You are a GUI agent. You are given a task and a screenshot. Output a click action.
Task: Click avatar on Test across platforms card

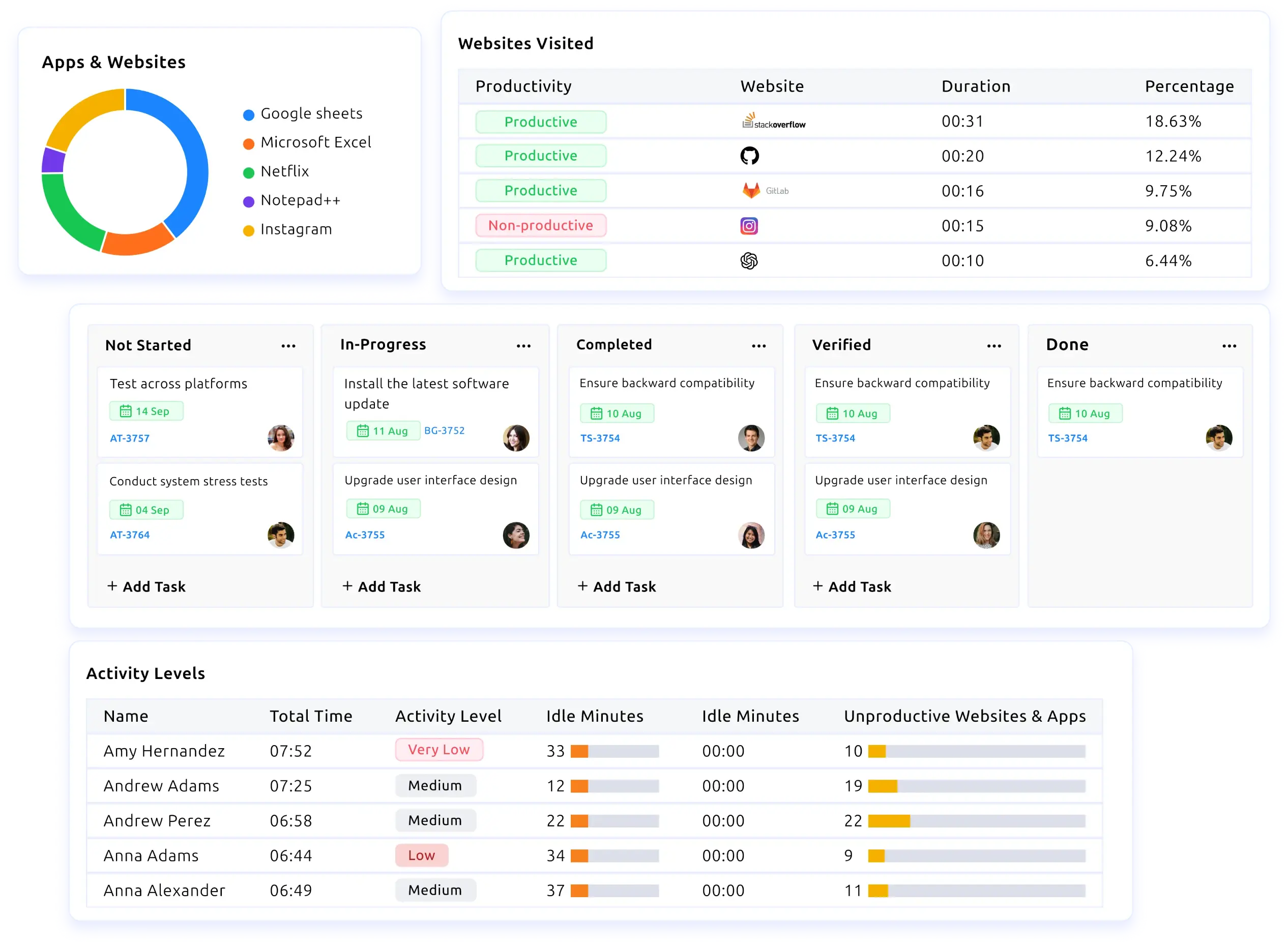(x=281, y=438)
